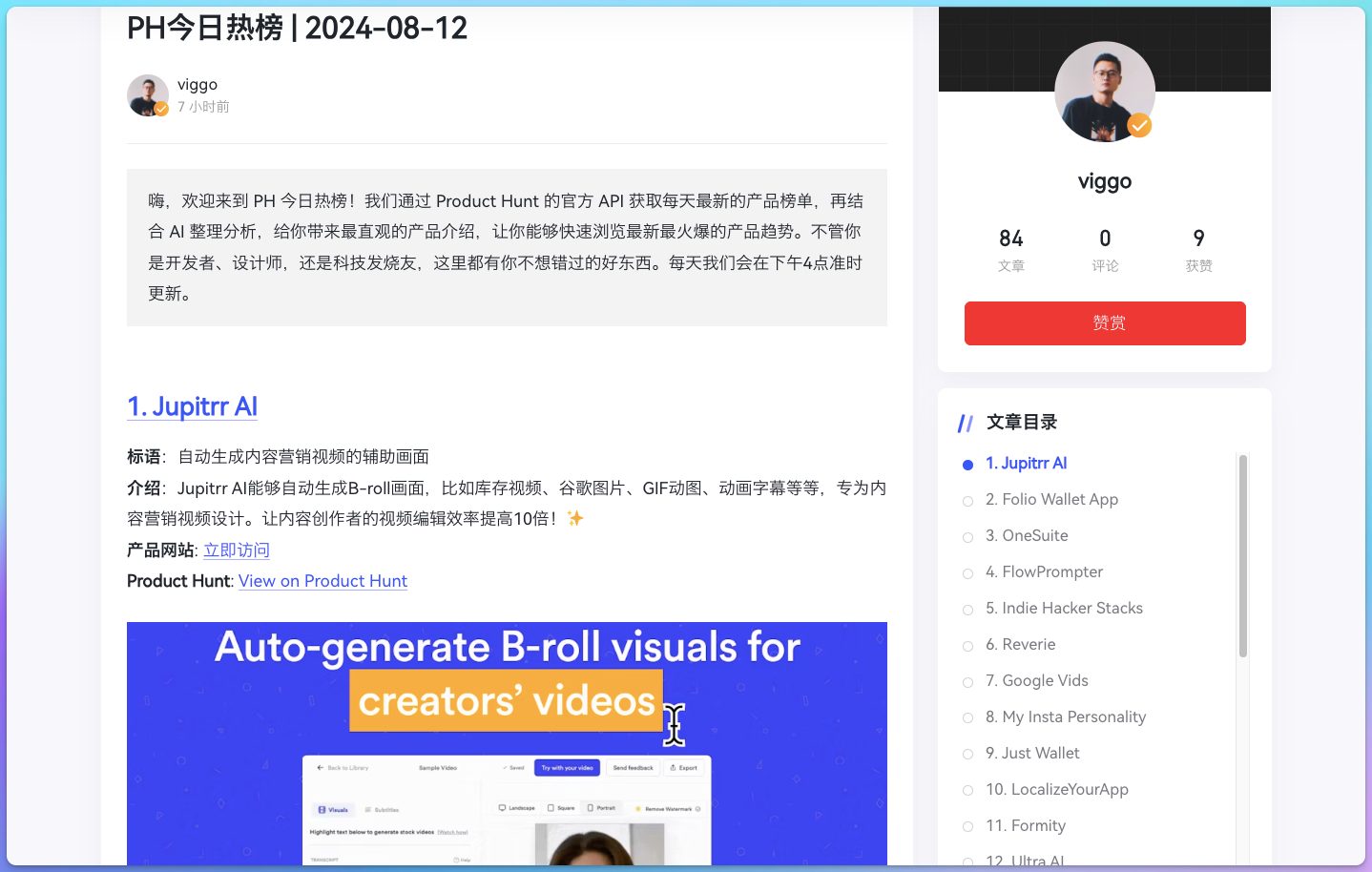Open 7. Google Vids in contents list
The image size is (1372, 872).
[x=1036, y=680]
